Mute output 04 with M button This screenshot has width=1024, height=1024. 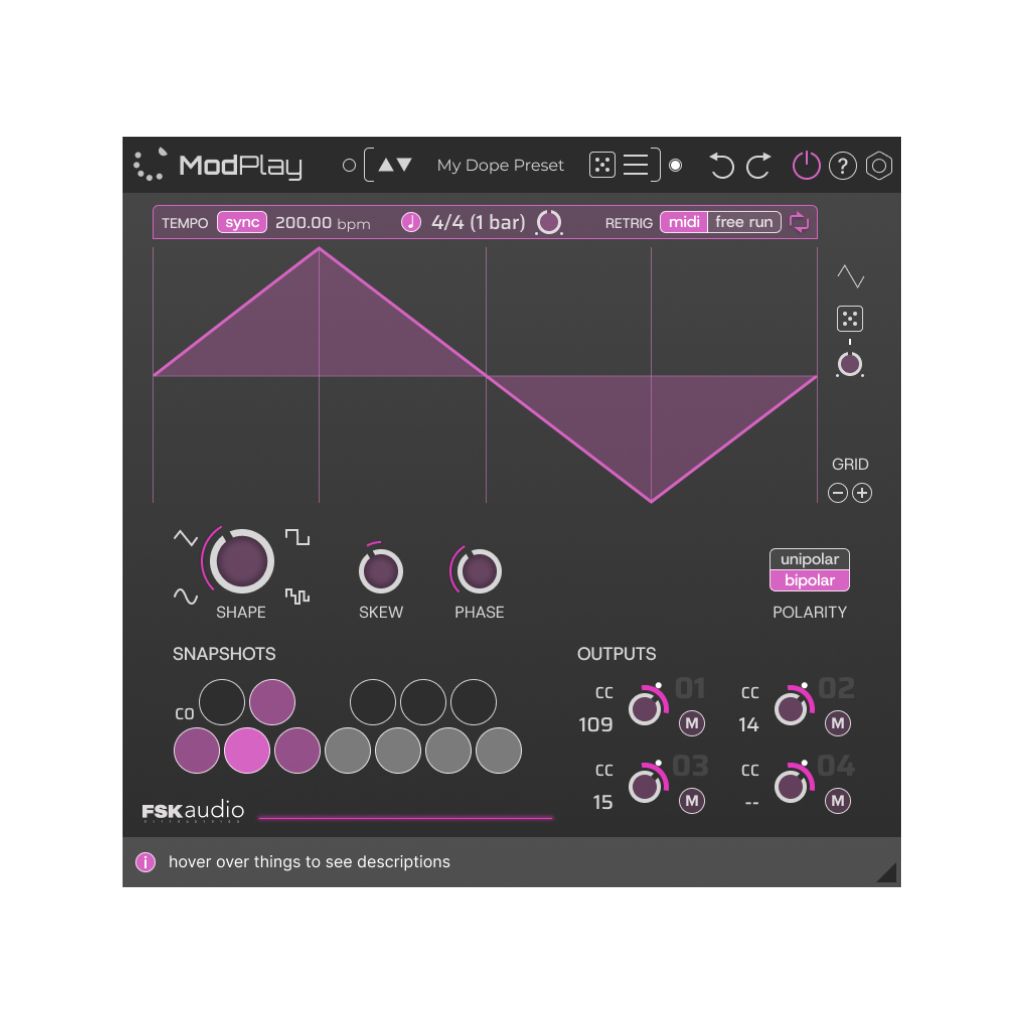(x=838, y=801)
